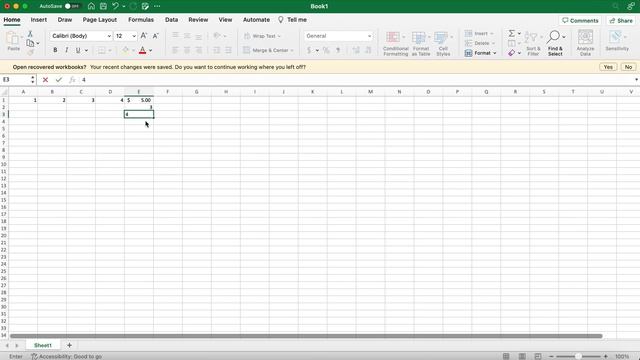640x360 pixels.
Task: Open Cell Styles gallery
Action: click(x=443, y=43)
